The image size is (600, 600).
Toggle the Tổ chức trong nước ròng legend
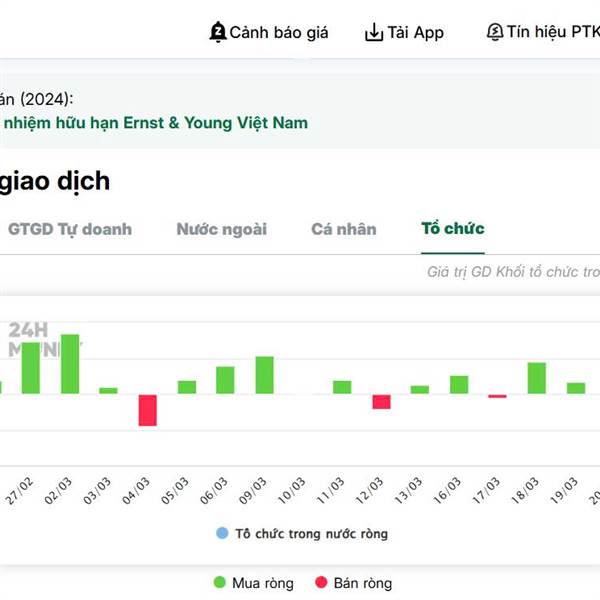[x=311, y=533]
